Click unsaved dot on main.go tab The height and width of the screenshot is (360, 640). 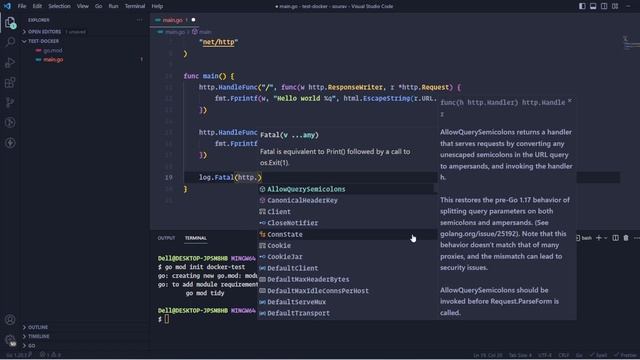[x=193, y=20]
